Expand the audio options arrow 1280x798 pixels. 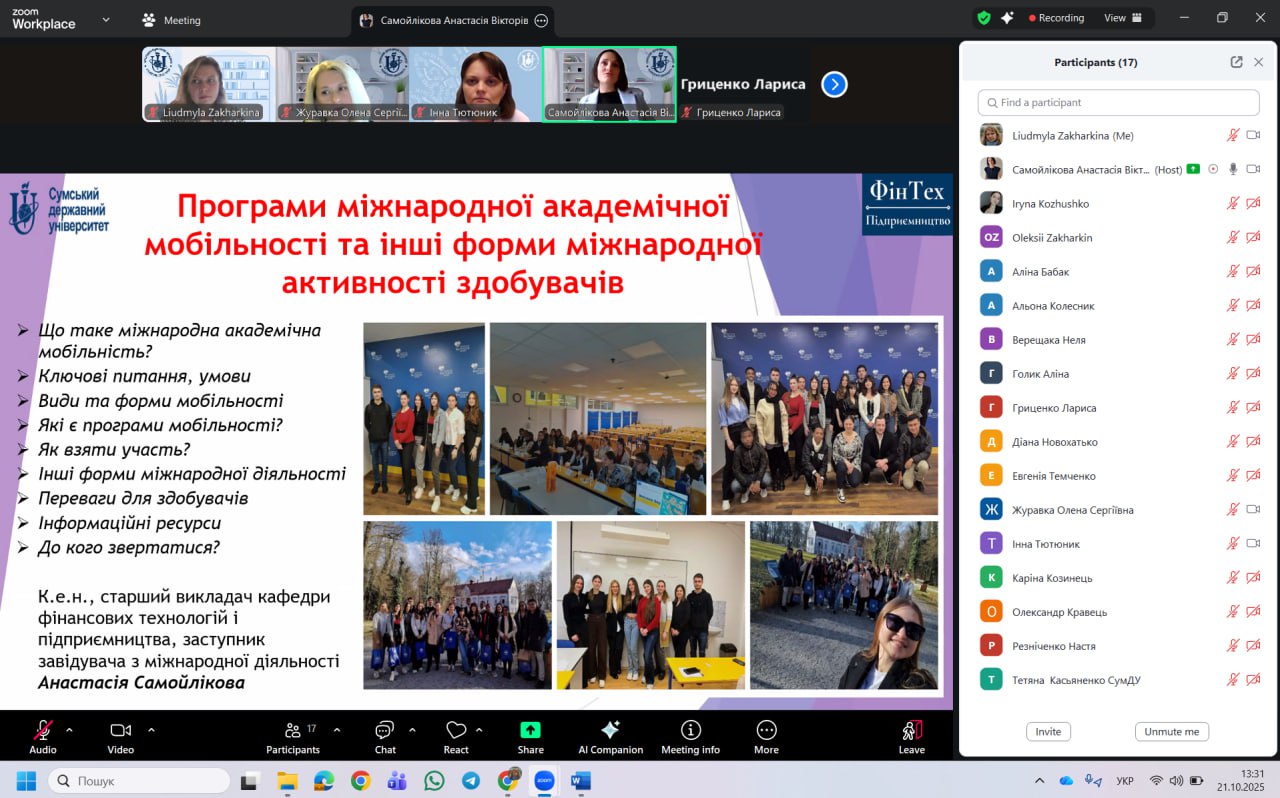[x=69, y=730]
